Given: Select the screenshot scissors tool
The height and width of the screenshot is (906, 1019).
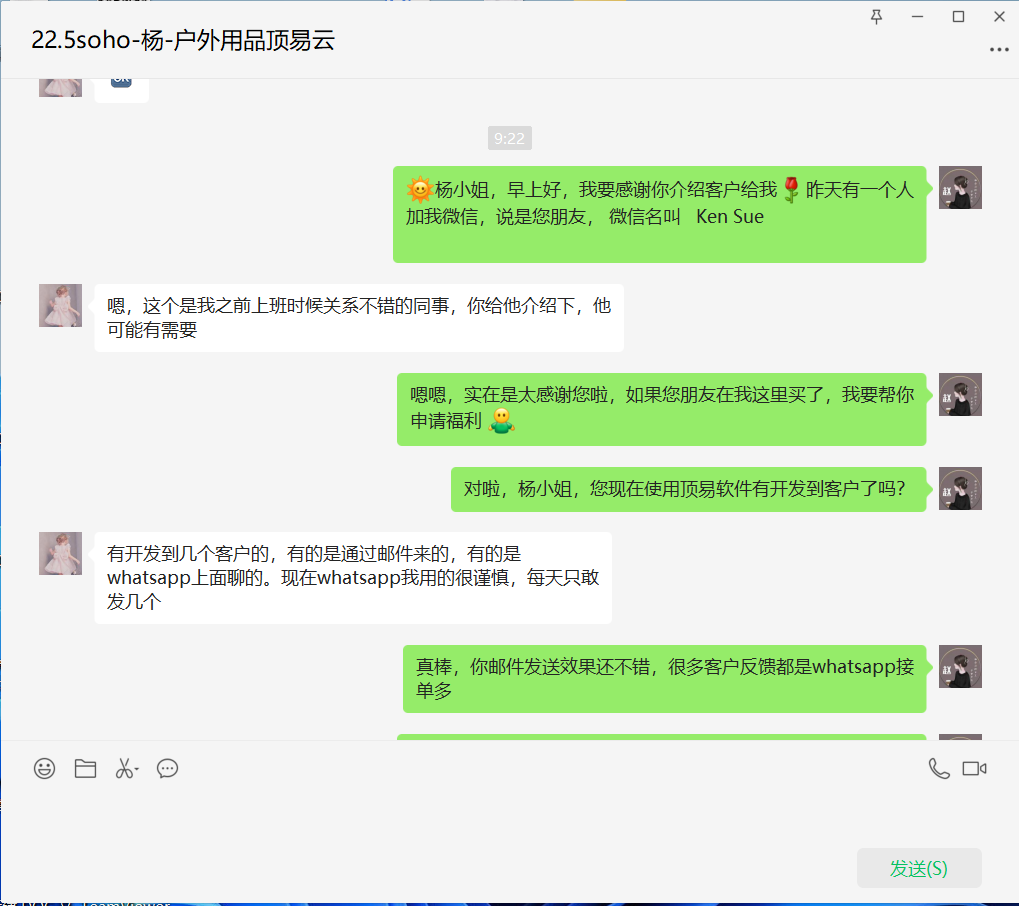Looking at the screenshot, I should (123, 768).
